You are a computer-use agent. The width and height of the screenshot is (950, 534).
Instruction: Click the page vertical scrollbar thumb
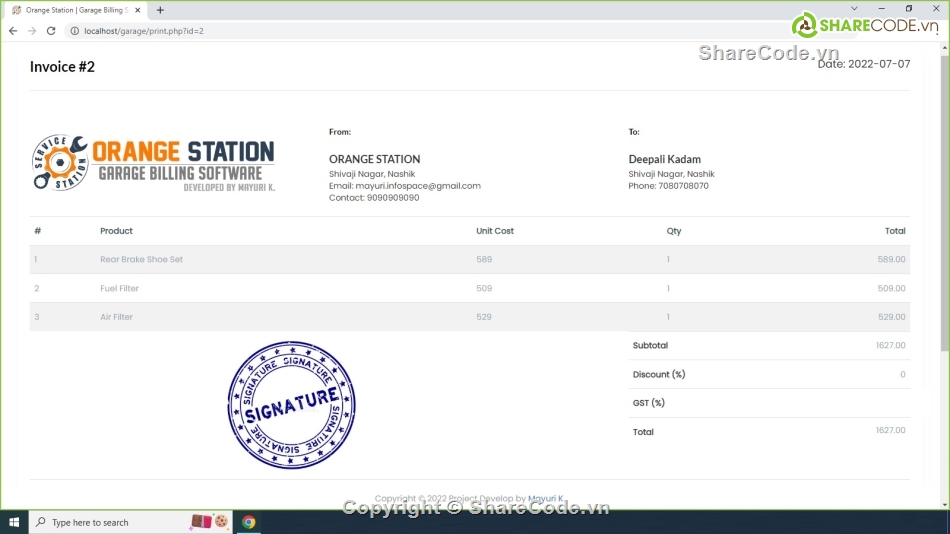click(x=945, y=203)
